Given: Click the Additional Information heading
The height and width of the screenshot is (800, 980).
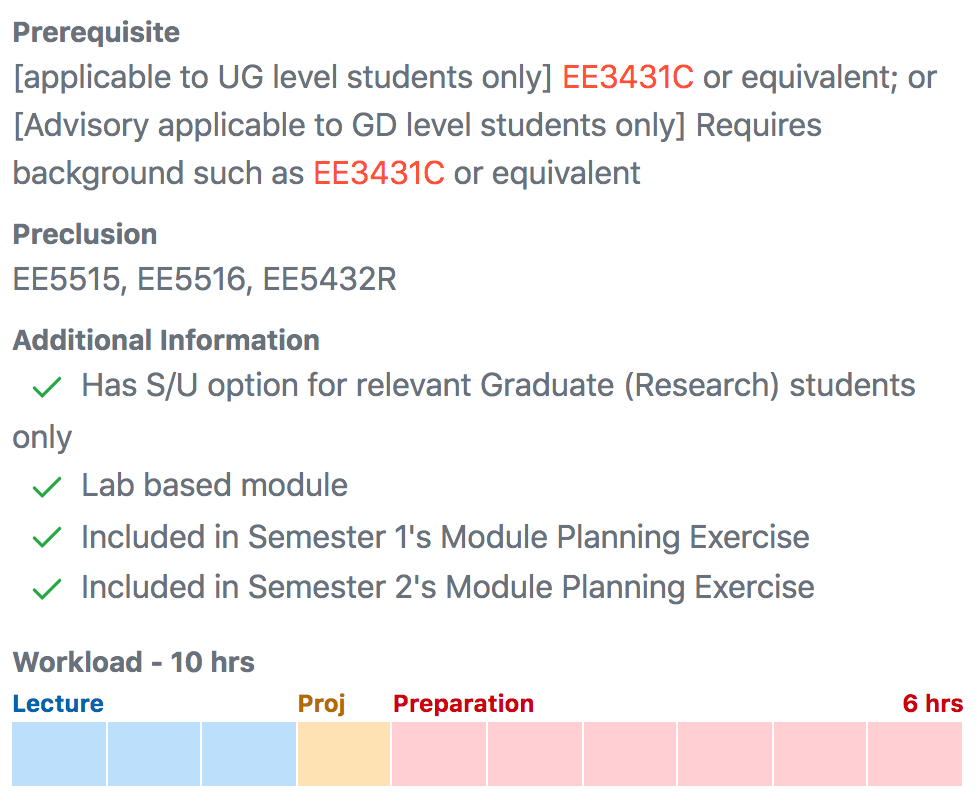Looking at the screenshot, I should 166,340.
